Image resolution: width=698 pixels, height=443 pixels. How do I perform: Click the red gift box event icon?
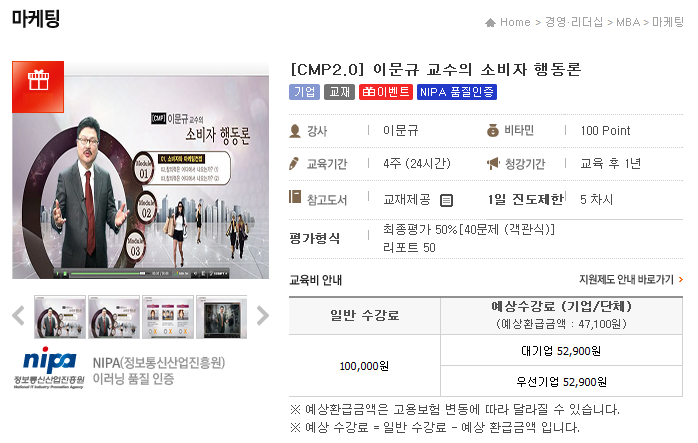click(38, 86)
